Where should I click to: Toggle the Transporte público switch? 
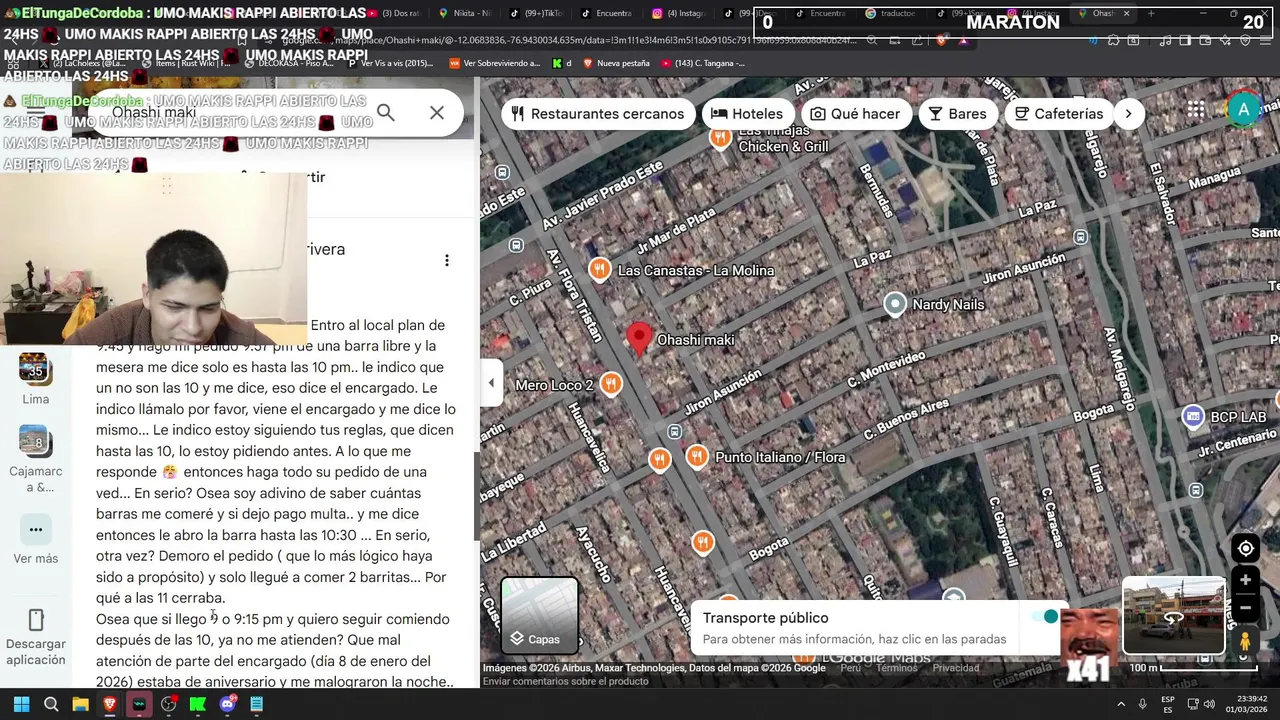1044,617
